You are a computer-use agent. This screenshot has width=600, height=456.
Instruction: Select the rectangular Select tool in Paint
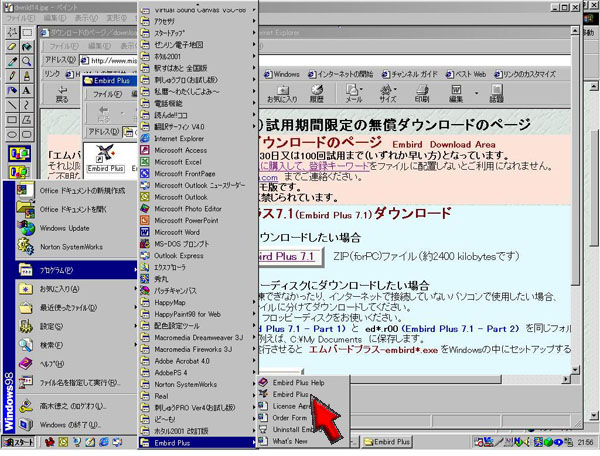[26, 33]
